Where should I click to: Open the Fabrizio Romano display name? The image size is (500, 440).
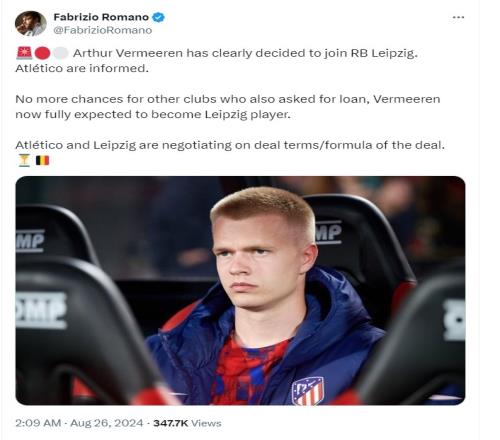[101, 17]
